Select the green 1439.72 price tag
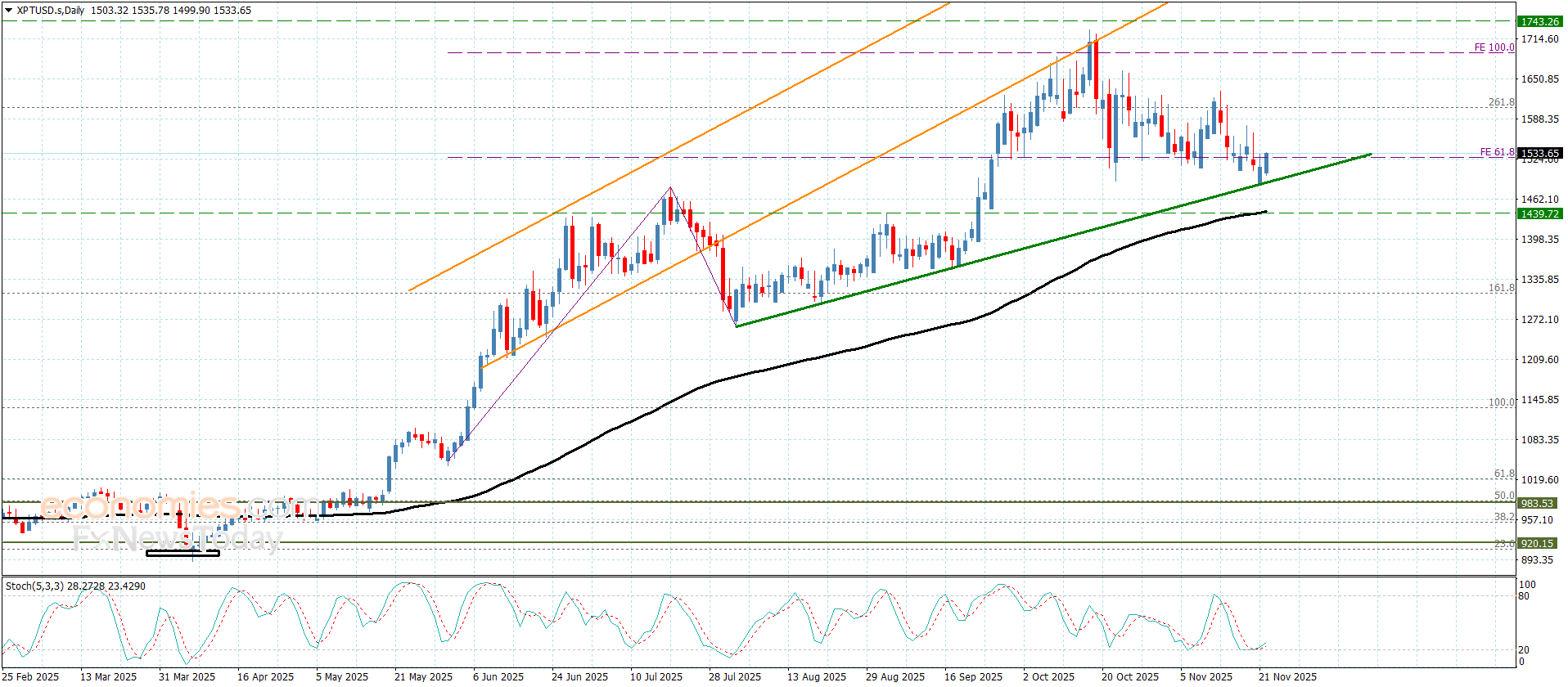This screenshot has height=687, width=1568. point(1539,213)
